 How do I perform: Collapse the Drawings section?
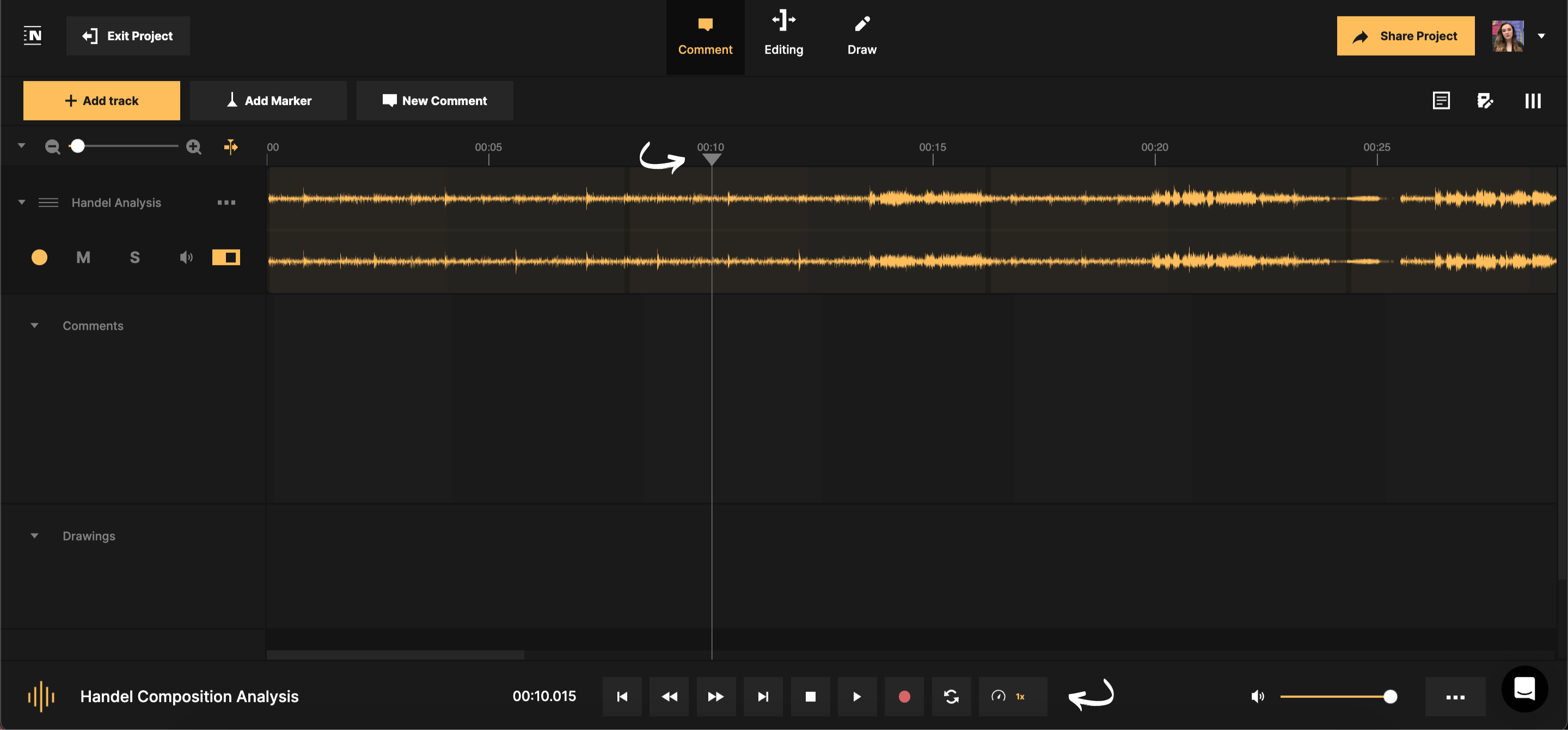pyautogui.click(x=34, y=536)
